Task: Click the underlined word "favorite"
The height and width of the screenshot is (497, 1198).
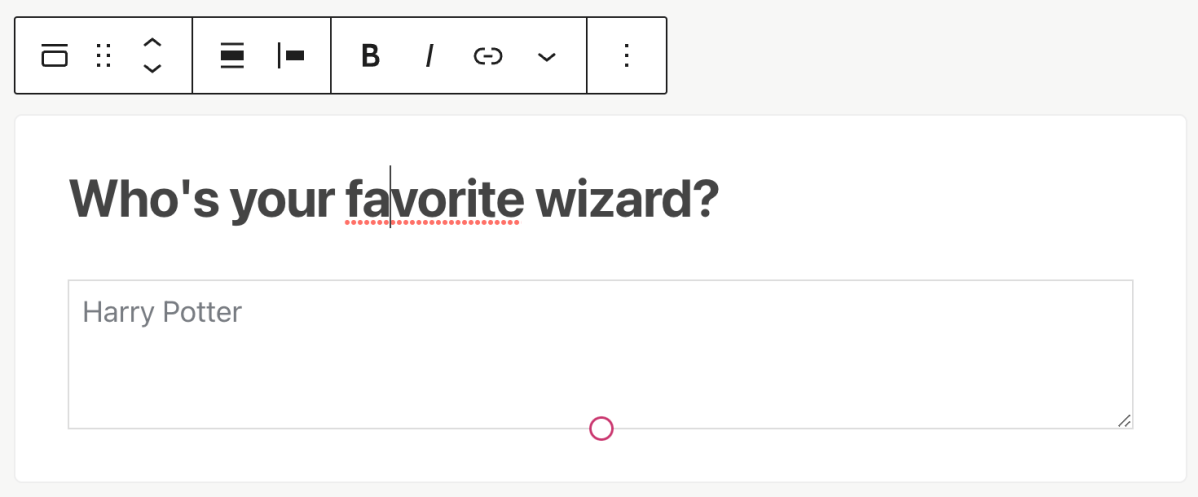Action: pyautogui.click(x=434, y=200)
